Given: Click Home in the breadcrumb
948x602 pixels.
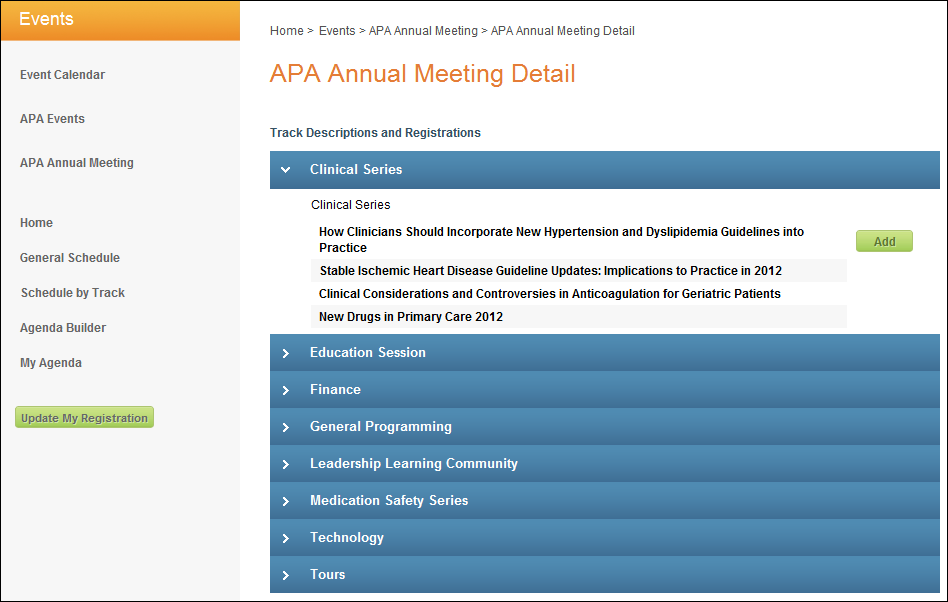Looking at the screenshot, I should click(287, 31).
